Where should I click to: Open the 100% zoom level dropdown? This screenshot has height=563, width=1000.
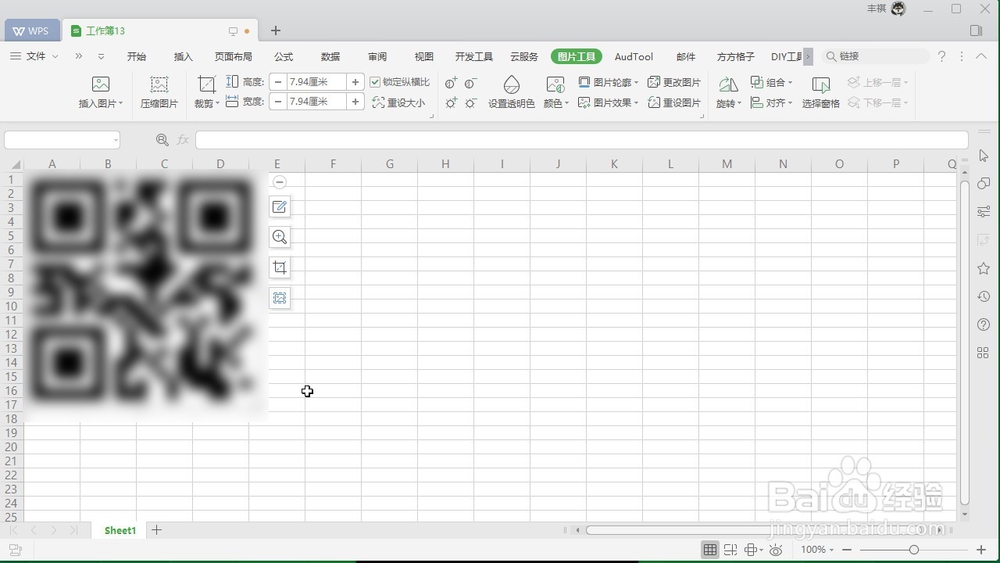(x=817, y=550)
